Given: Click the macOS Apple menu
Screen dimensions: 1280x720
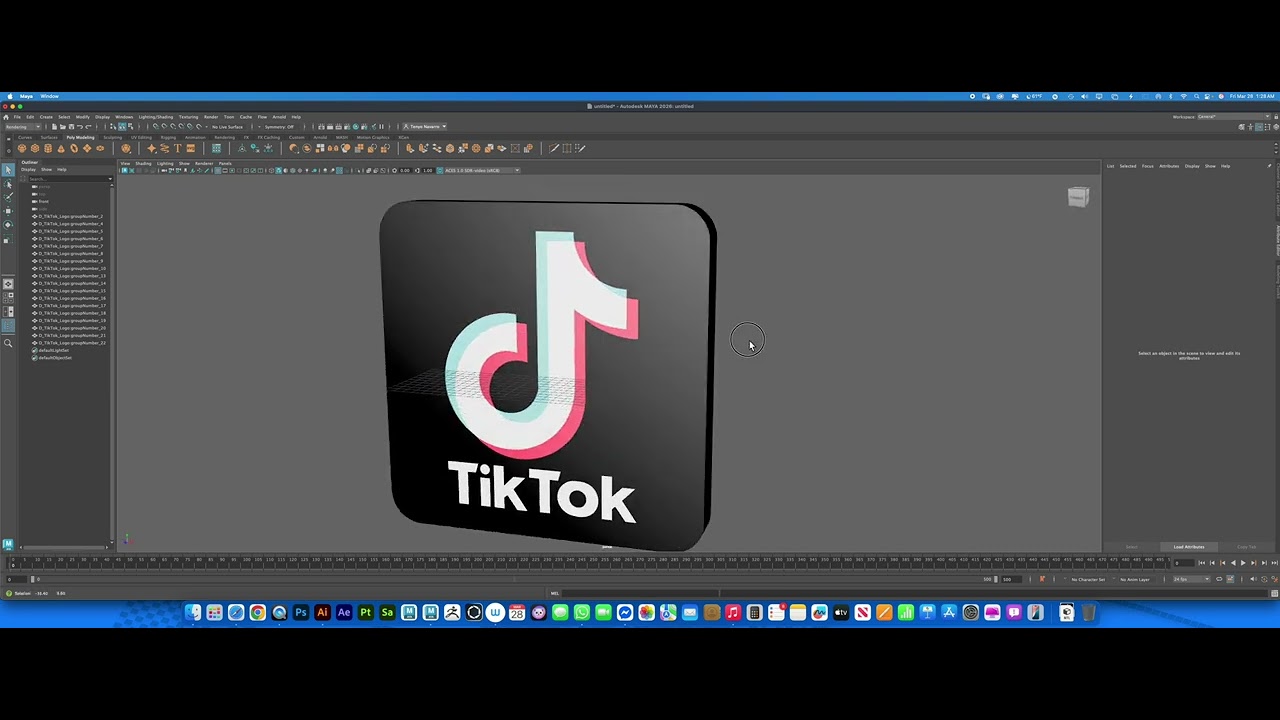Looking at the screenshot, I should (x=10, y=96).
